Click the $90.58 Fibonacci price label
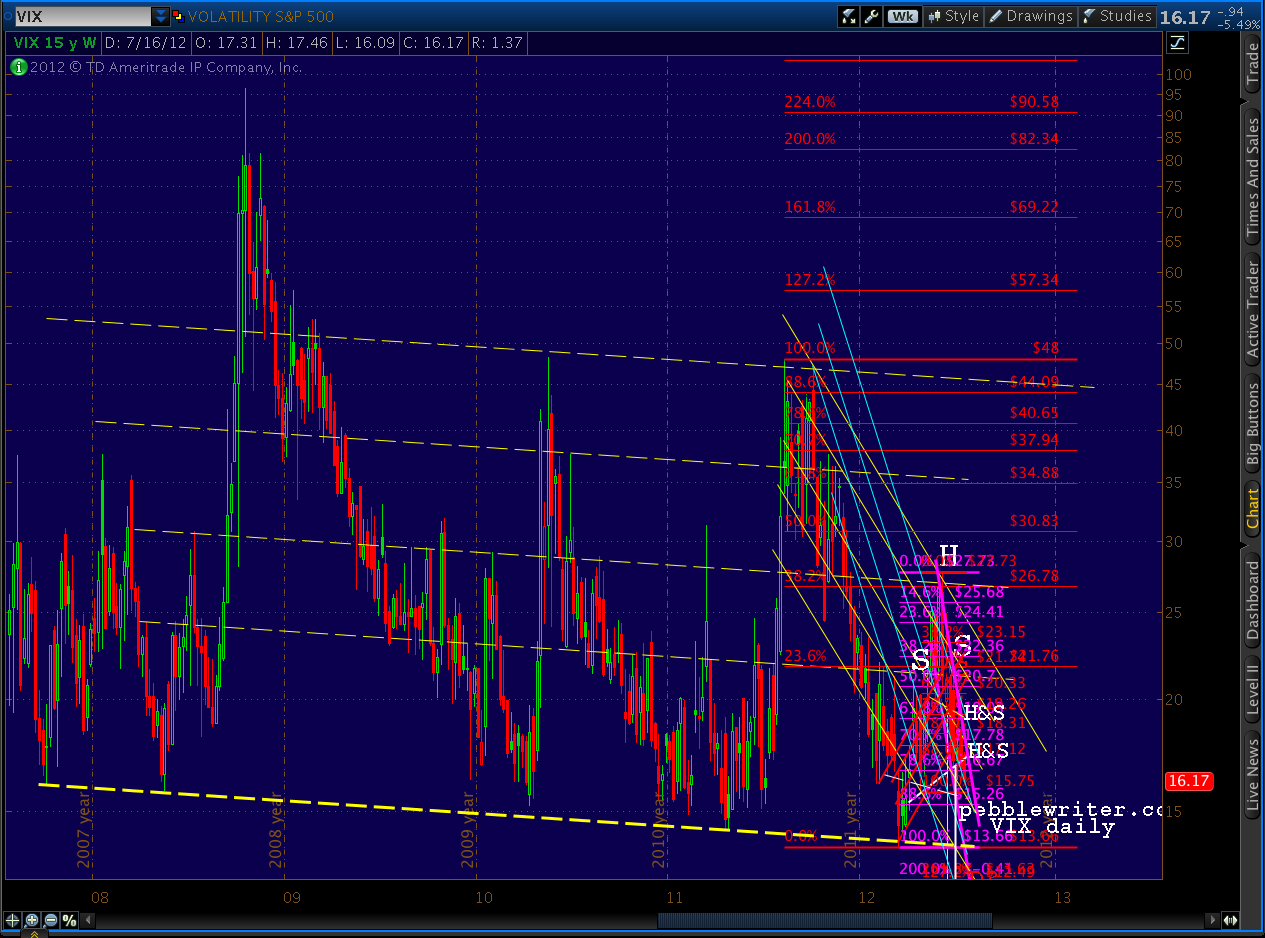 pos(1034,102)
